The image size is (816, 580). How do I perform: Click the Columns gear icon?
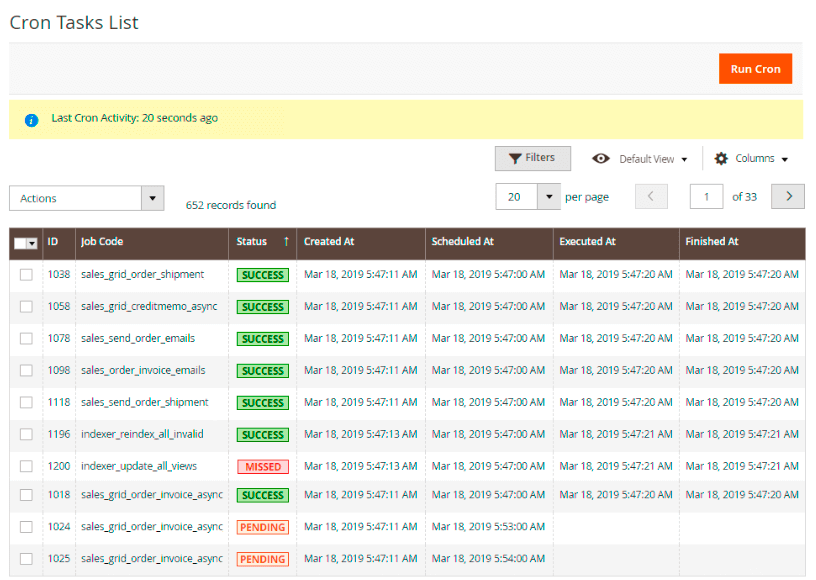point(722,158)
